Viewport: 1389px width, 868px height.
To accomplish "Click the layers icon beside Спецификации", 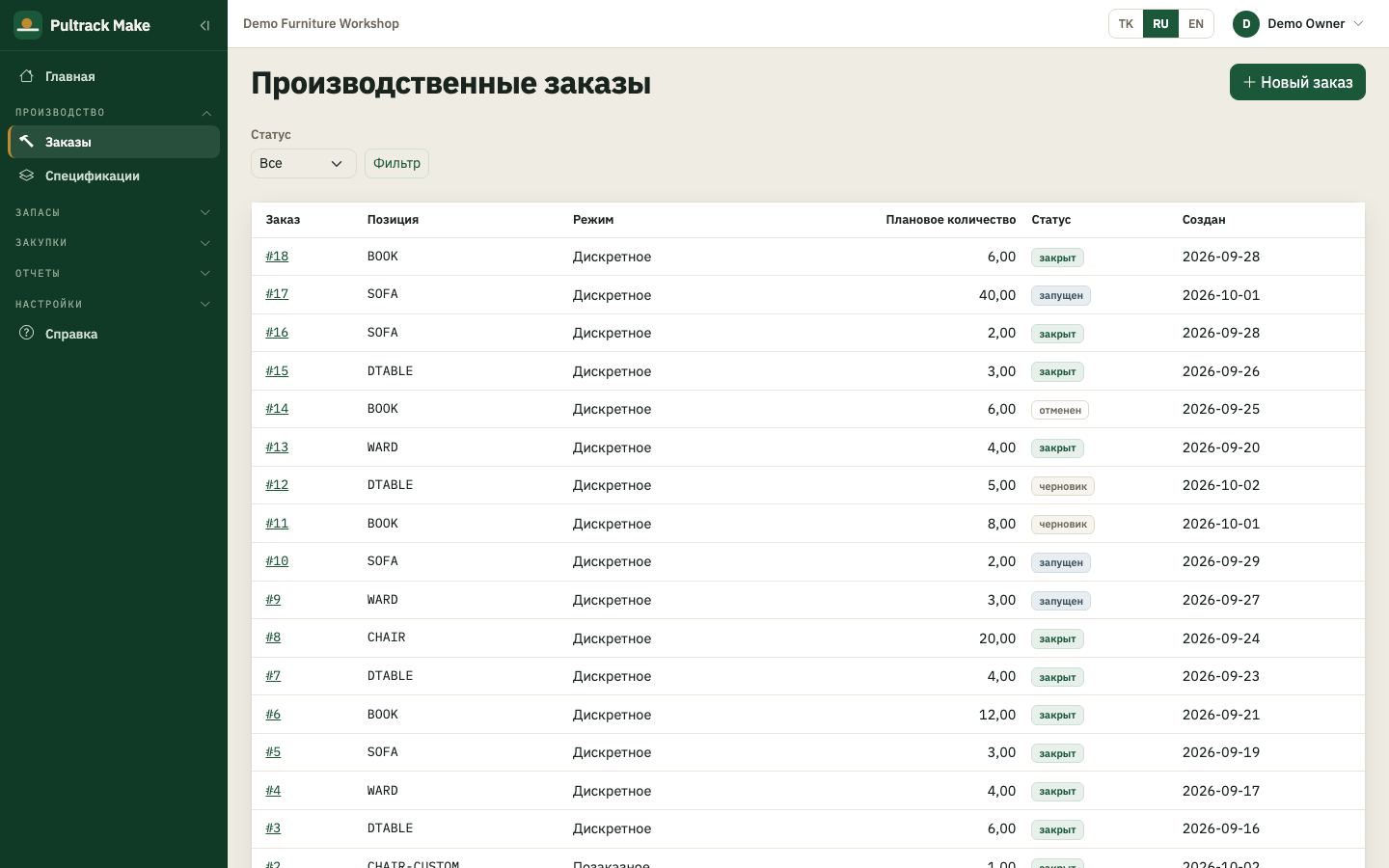I will [x=27, y=176].
